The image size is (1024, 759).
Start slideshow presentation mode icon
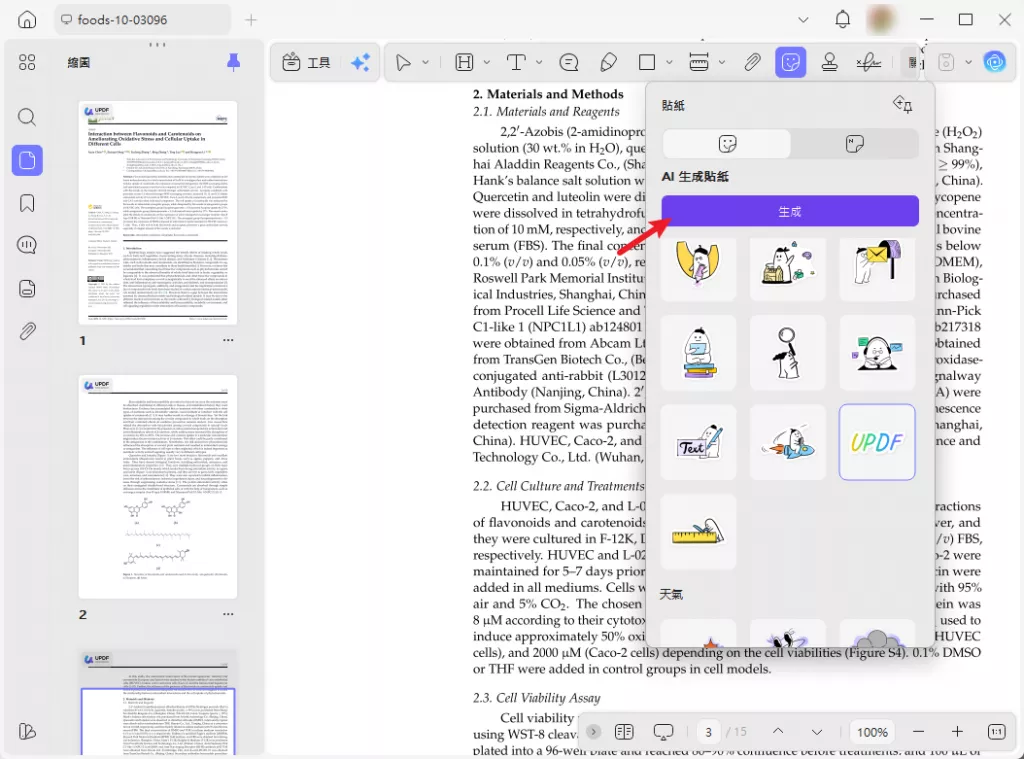663,732
